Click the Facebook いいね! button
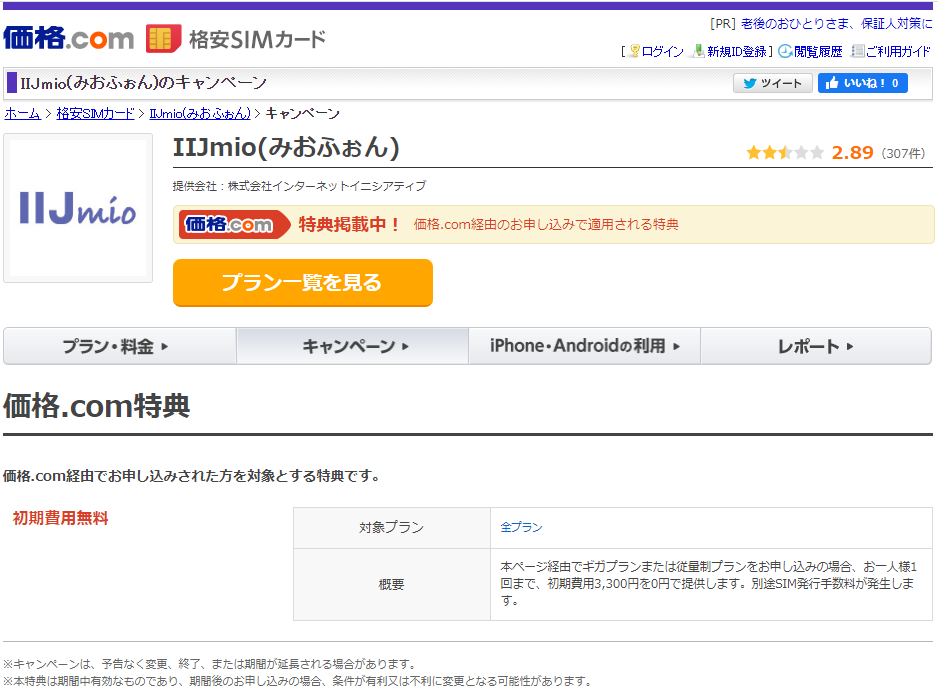The image size is (938, 700). [863, 83]
